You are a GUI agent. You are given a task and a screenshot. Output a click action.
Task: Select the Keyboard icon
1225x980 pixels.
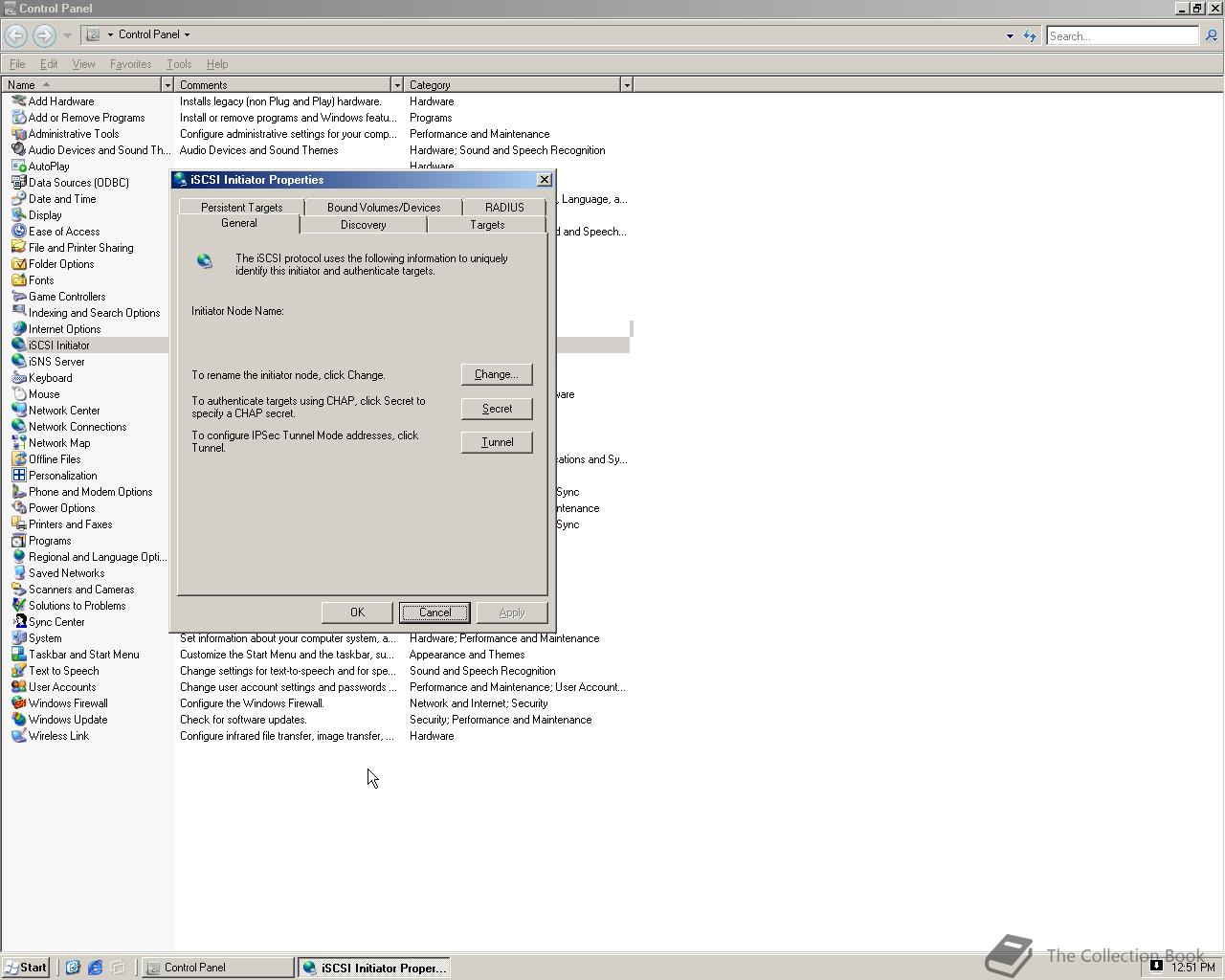pos(18,378)
